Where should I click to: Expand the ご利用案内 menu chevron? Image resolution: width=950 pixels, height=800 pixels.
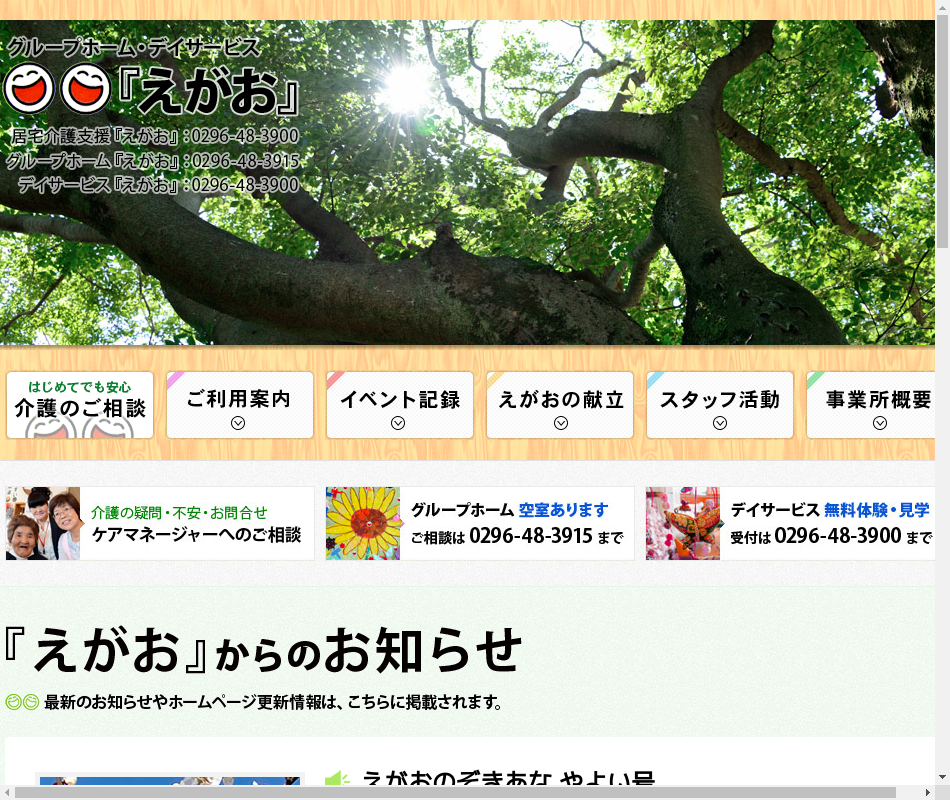pyautogui.click(x=238, y=423)
